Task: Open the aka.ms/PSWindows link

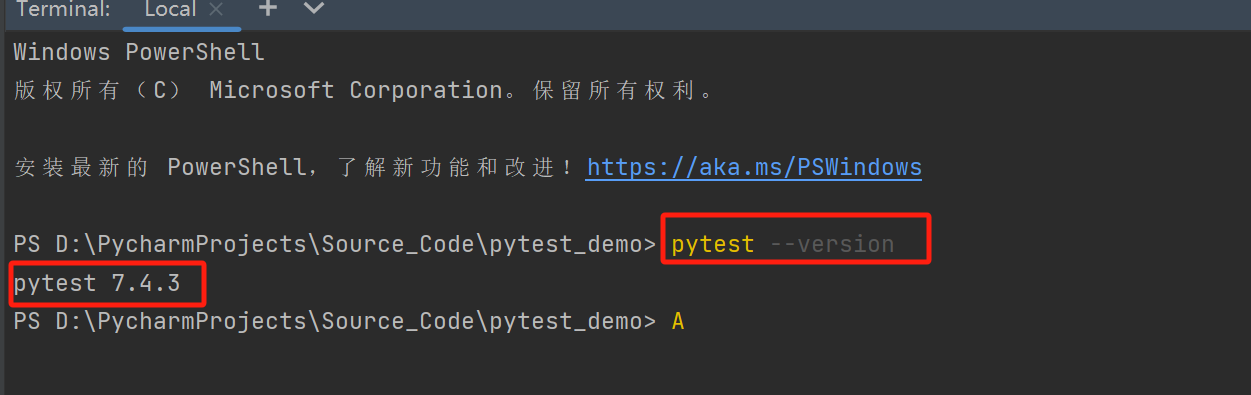Action: coord(754,166)
